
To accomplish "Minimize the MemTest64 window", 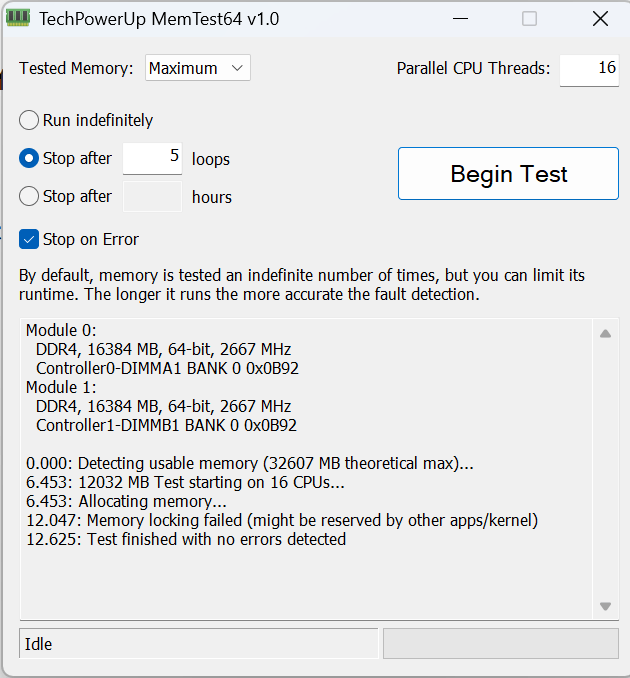I will click(x=461, y=19).
